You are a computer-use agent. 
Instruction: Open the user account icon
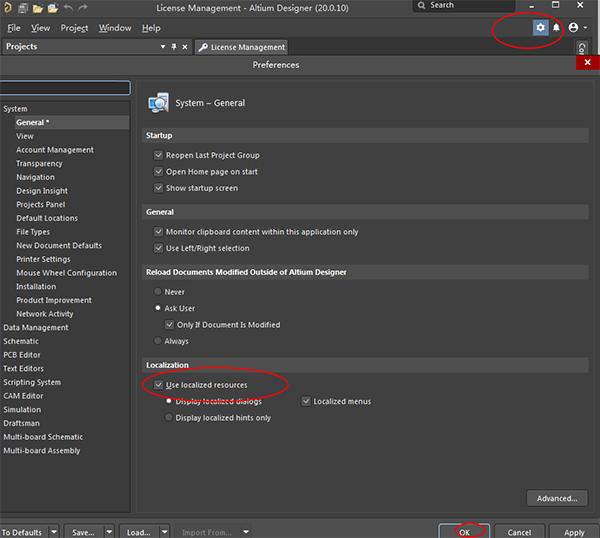click(x=573, y=28)
